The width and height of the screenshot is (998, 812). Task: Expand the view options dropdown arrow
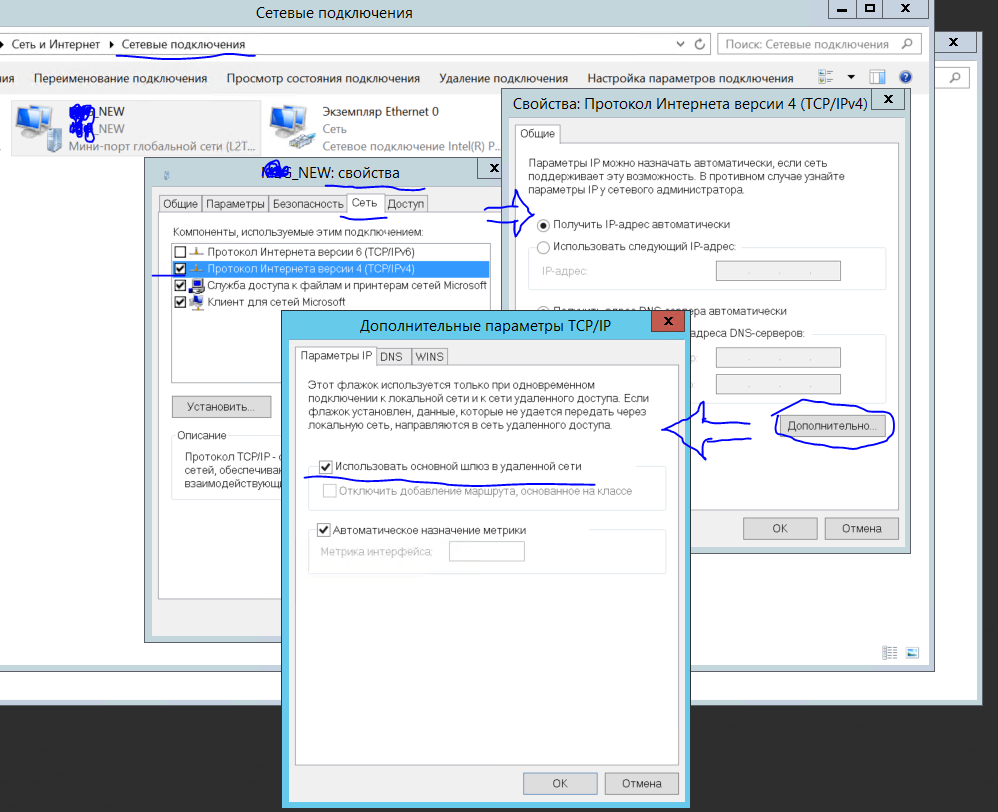[851, 77]
